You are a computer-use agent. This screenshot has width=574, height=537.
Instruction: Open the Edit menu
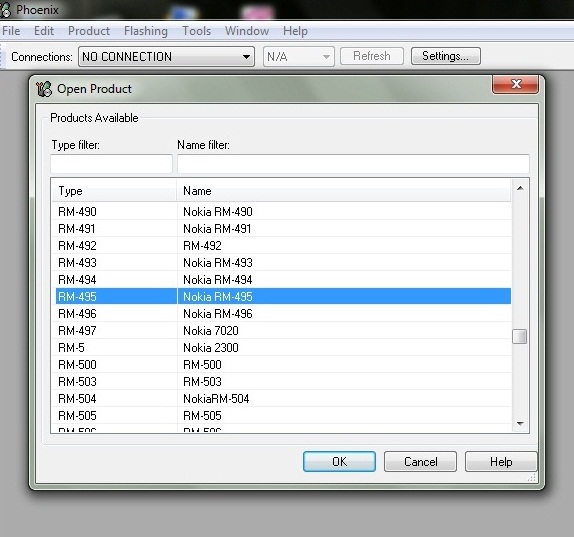(x=44, y=31)
